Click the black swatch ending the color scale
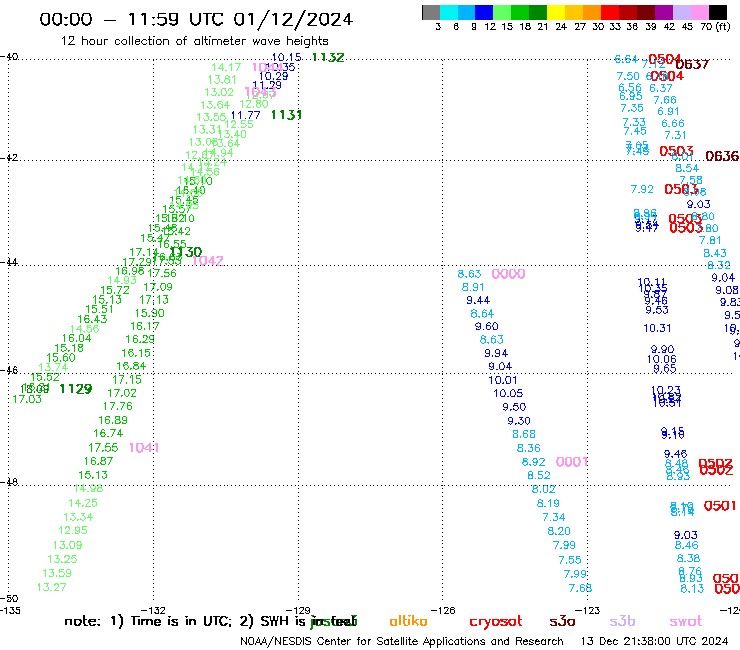 click(718, 12)
